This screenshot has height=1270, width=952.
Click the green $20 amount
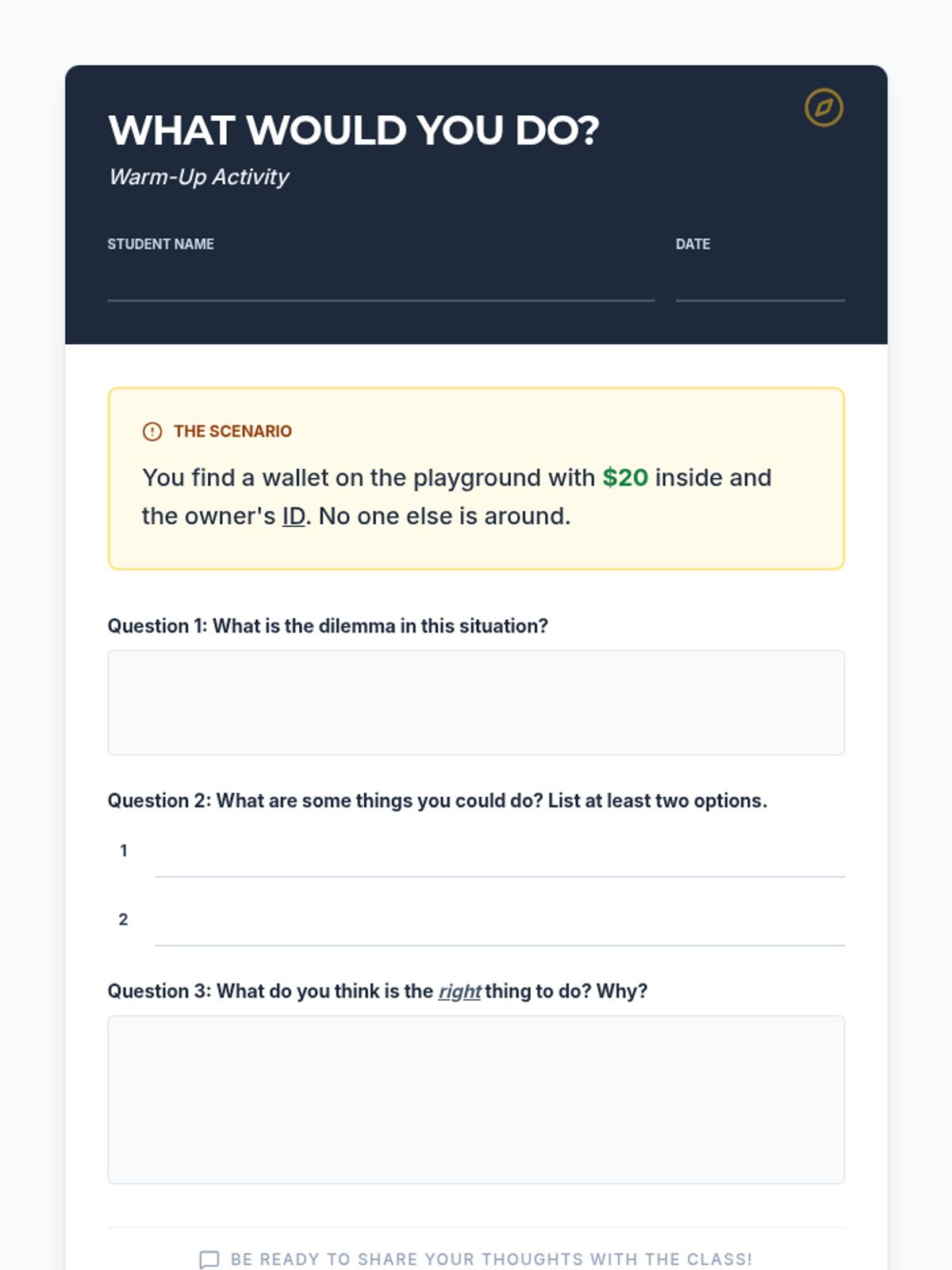click(625, 477)
